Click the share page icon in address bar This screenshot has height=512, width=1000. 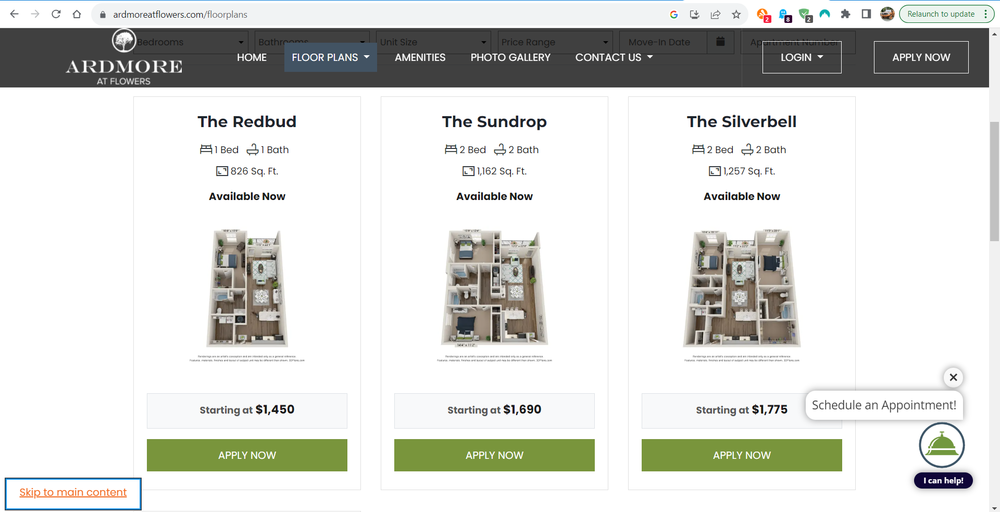(716, 15)
